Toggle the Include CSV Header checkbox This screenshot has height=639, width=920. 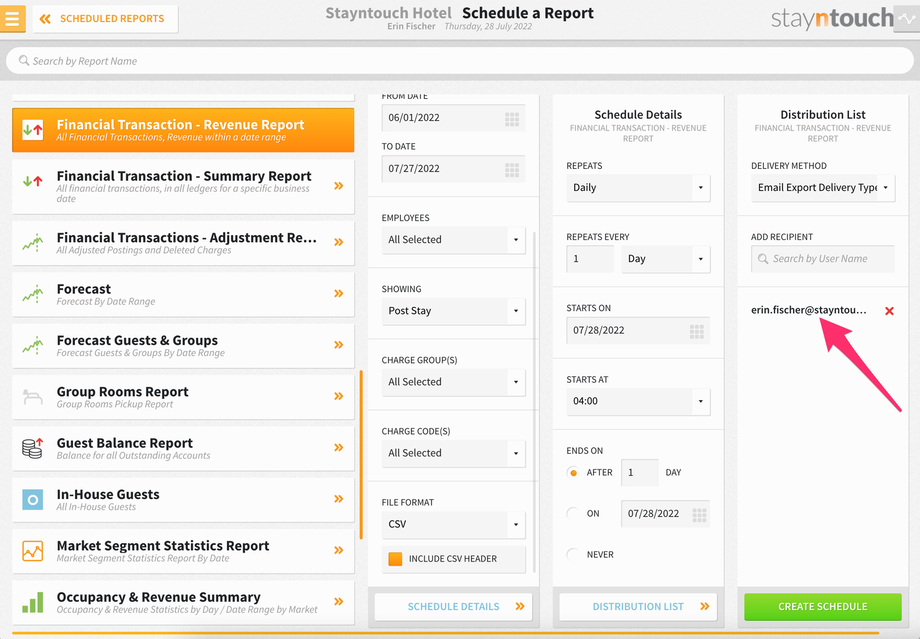395,559
